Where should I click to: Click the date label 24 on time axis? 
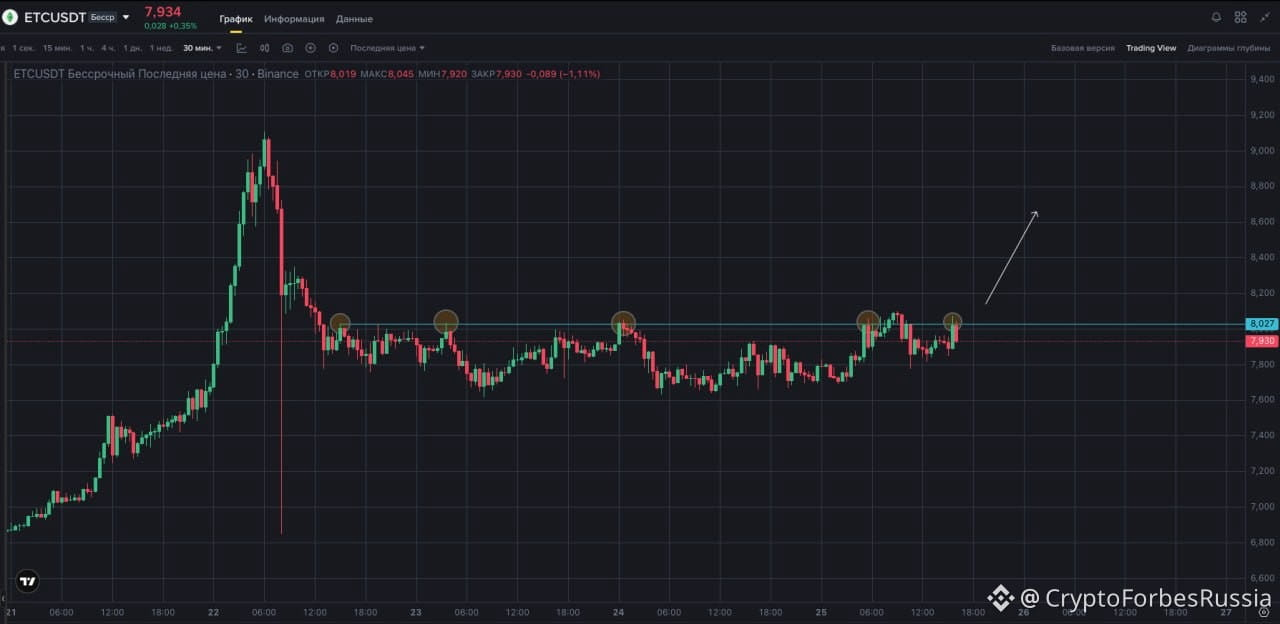pos(618,612)
